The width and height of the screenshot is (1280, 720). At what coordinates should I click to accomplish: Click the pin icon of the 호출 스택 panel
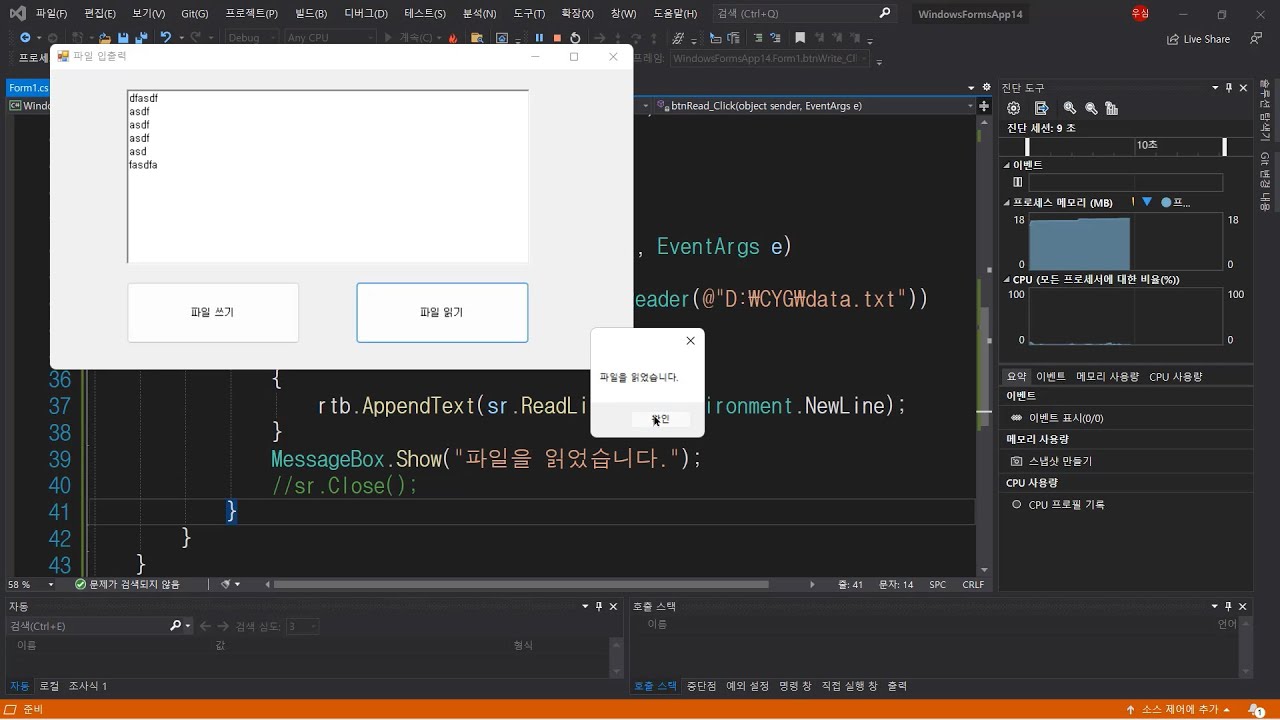1229,606
